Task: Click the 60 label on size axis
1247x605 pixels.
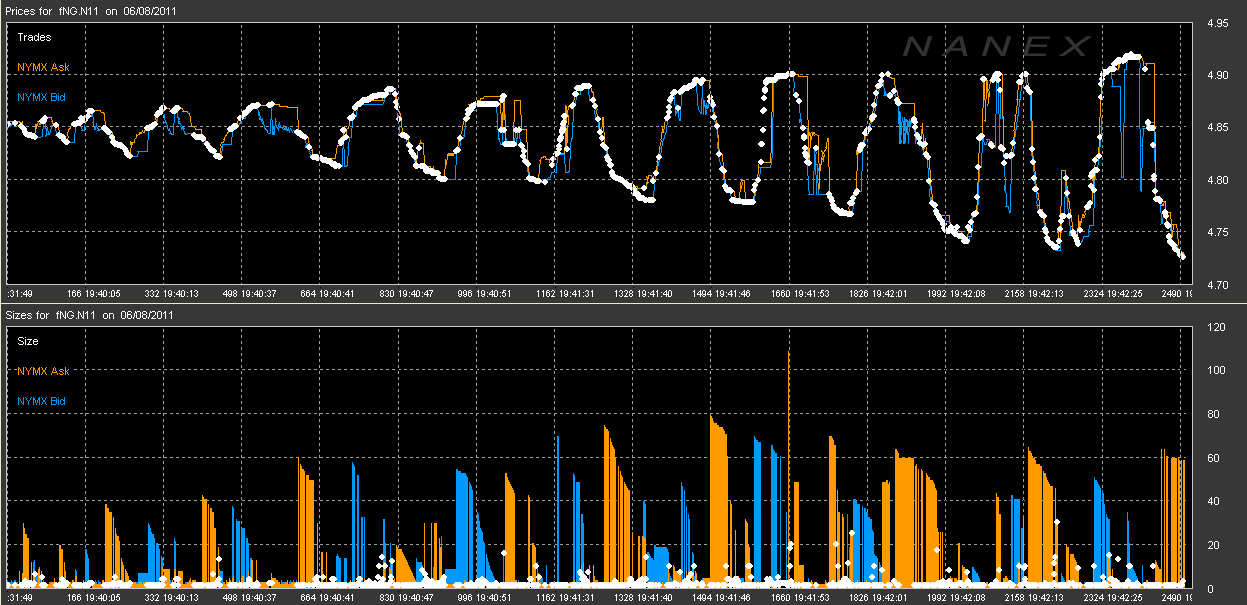Action: (x=1213, y=458)
